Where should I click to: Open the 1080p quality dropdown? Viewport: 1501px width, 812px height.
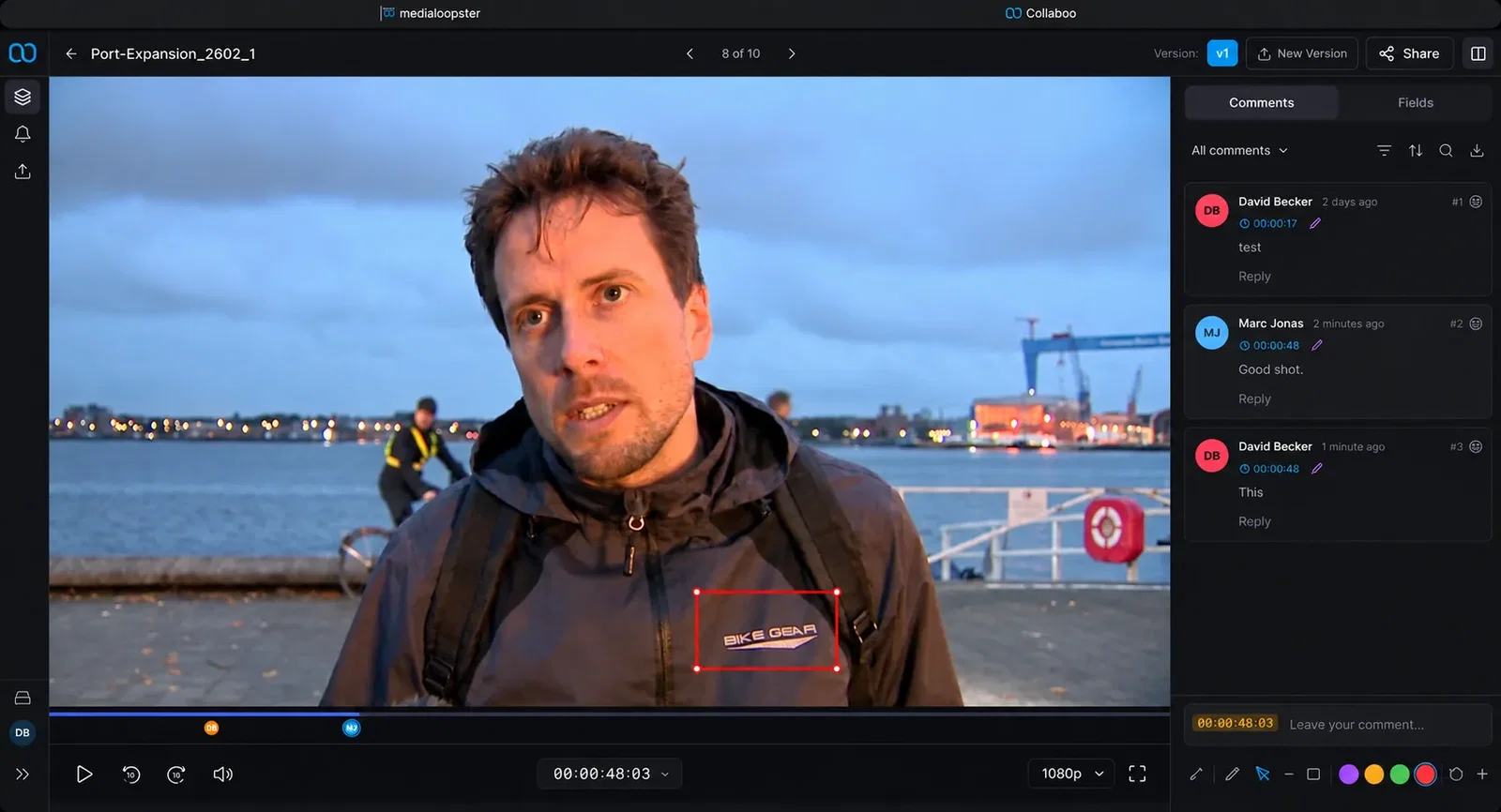(x=1071, y=774)
